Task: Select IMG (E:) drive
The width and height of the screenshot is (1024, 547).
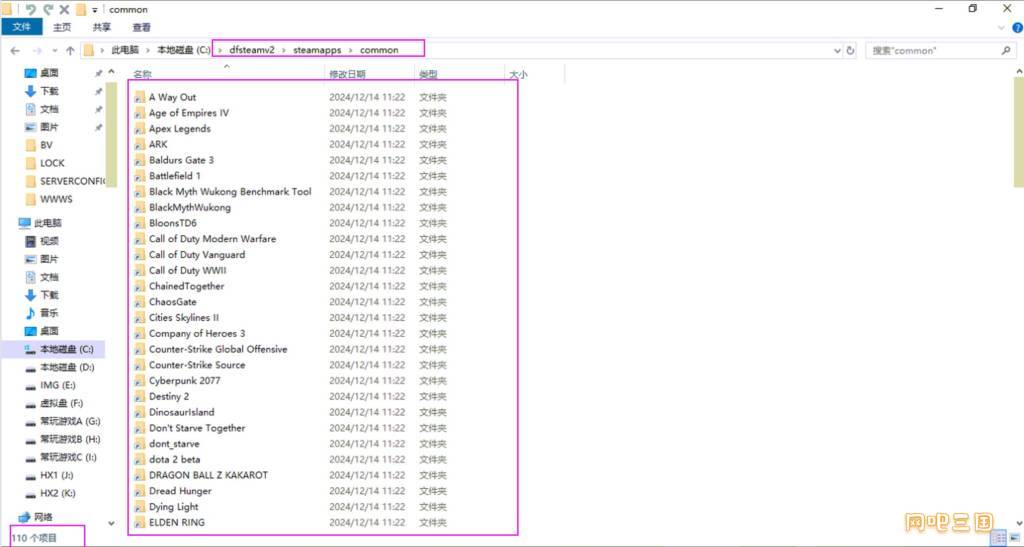Action: tap(57, 385)
